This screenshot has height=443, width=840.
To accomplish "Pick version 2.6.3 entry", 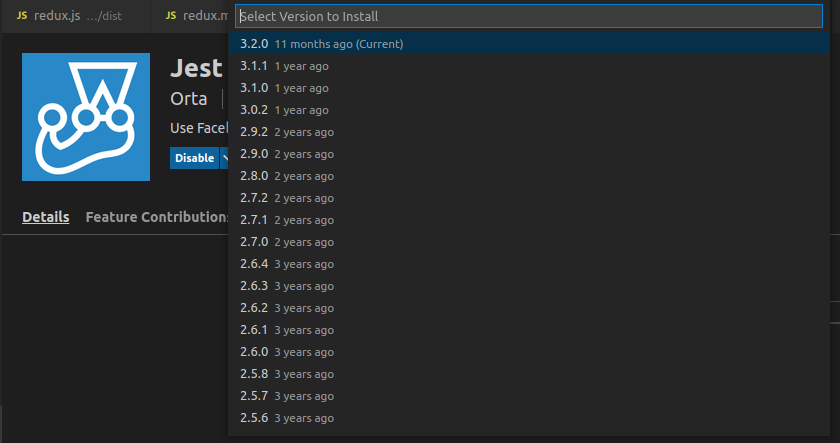I will click(529, 286).
